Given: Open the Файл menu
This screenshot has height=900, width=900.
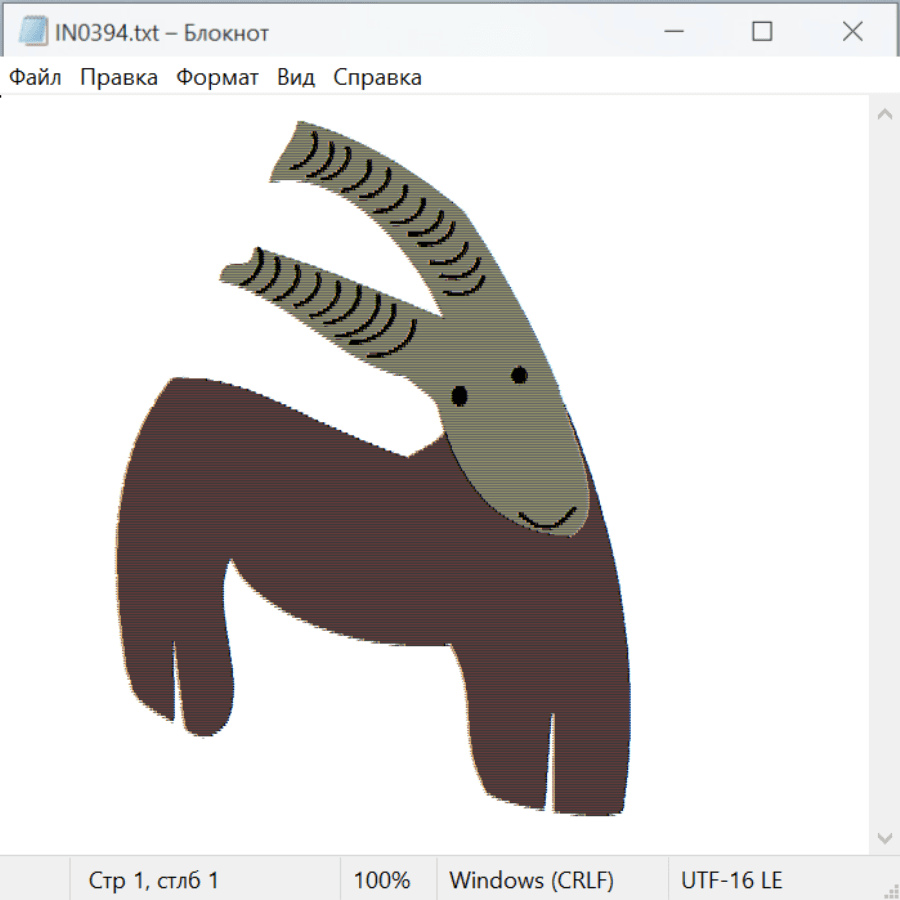Looking at the screenshot, I should pos(36,78).
